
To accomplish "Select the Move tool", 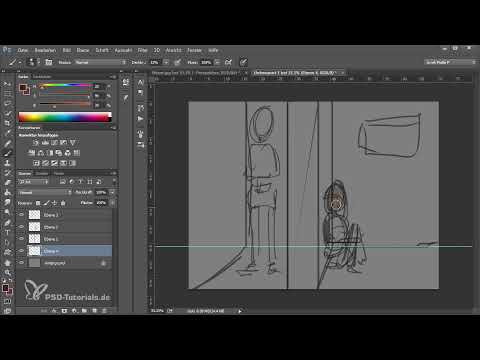I will tap(7, 84).
